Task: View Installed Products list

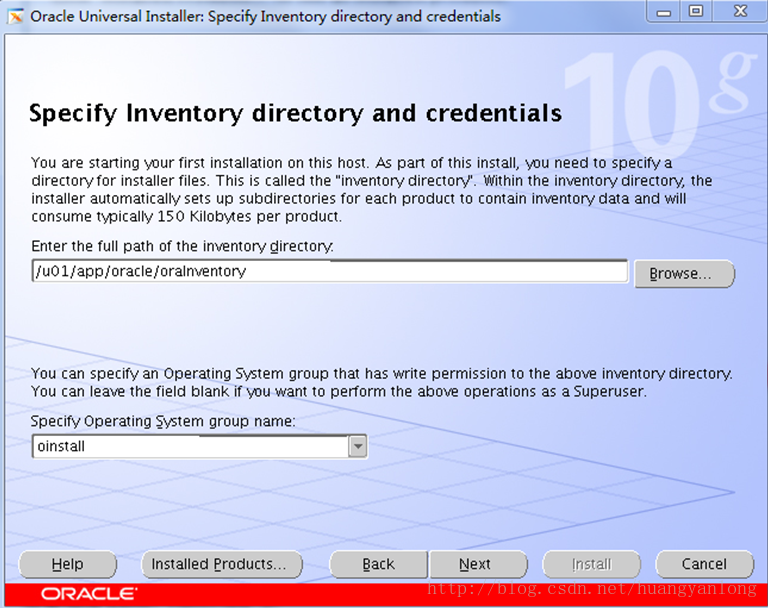Action: tap(222, 564)
